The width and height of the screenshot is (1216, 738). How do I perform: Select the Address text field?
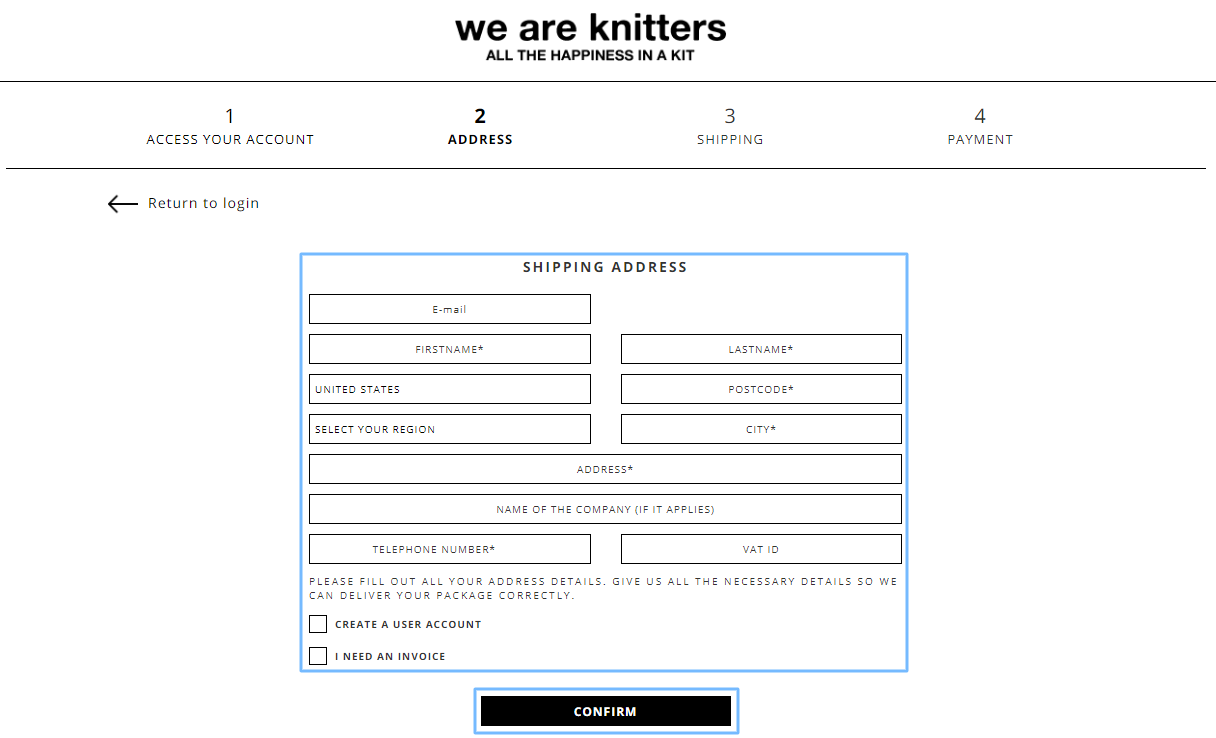(605, 469)
